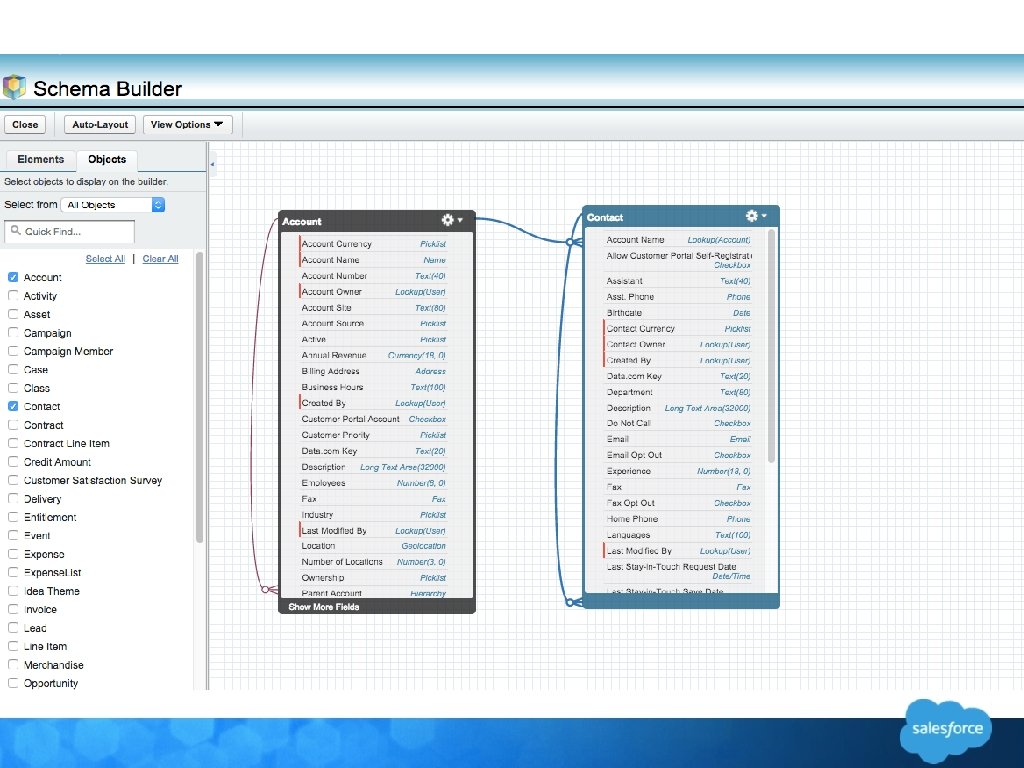Click the objects list scrollbar
This screenshot has width=1024, height=768.
(x=199, y=397)
